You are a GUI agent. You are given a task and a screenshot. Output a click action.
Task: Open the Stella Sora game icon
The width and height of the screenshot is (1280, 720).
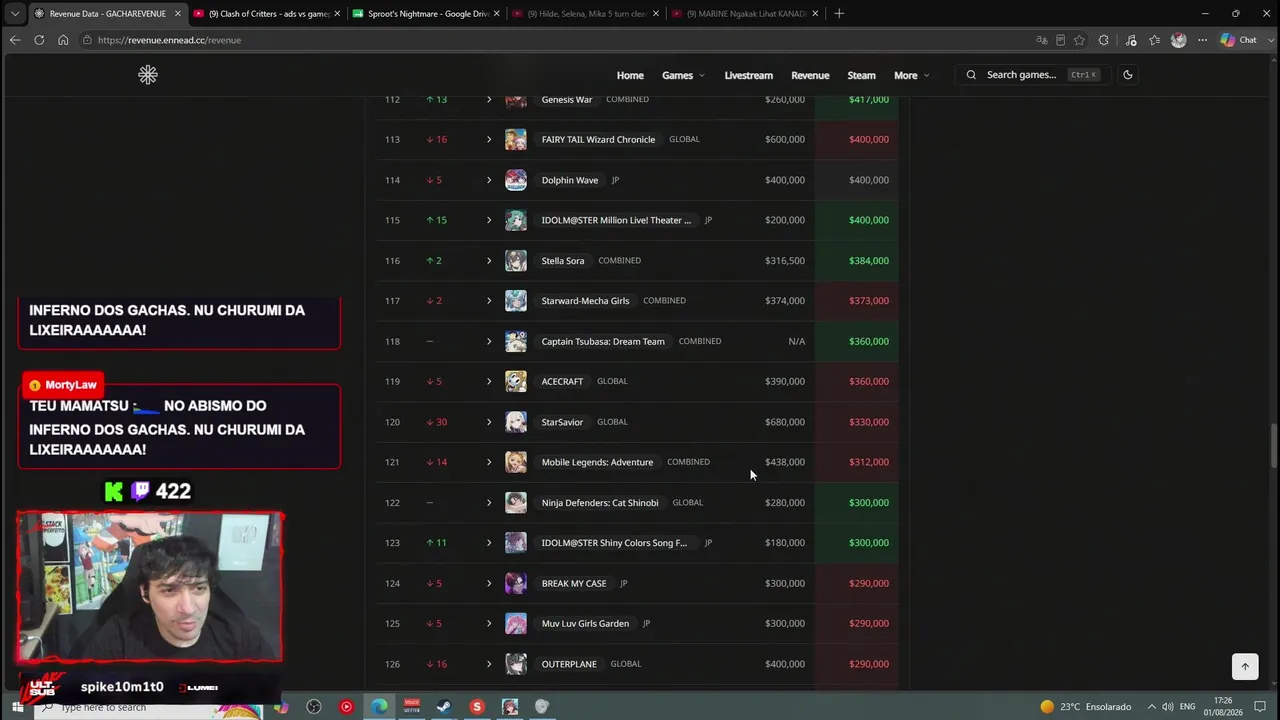click(x=516, y=261)
